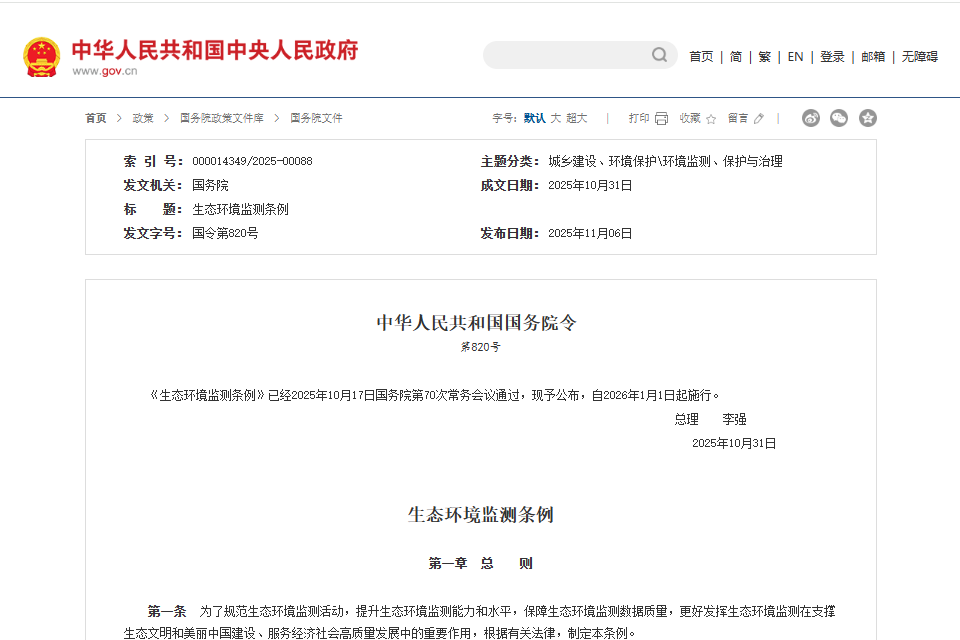Open the 登录 login link
960x640 pixels.
832,57
